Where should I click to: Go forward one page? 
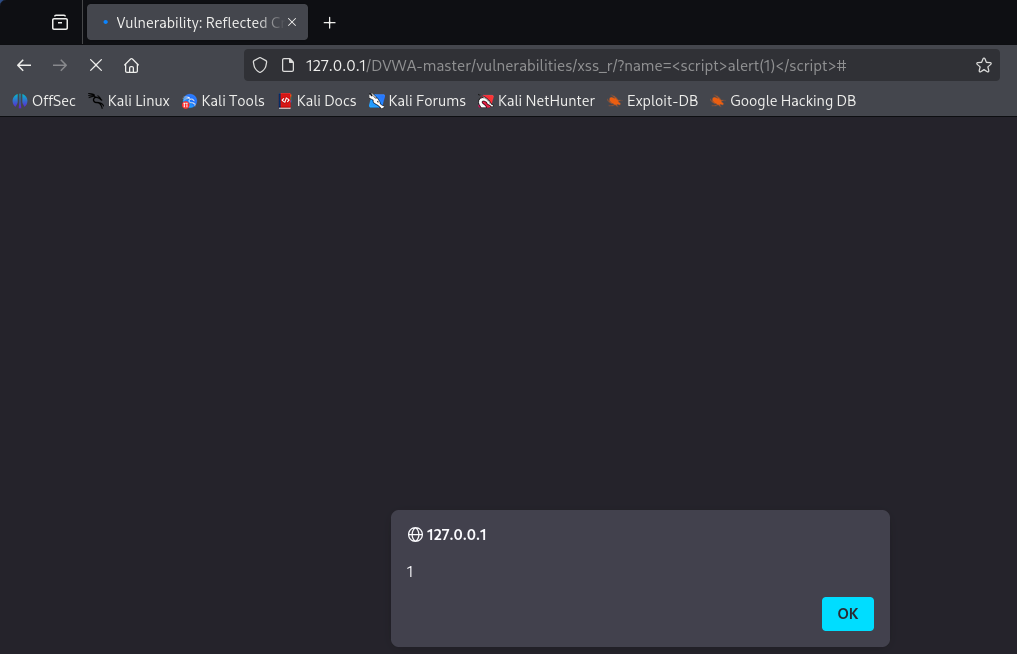tap(60, 66)
